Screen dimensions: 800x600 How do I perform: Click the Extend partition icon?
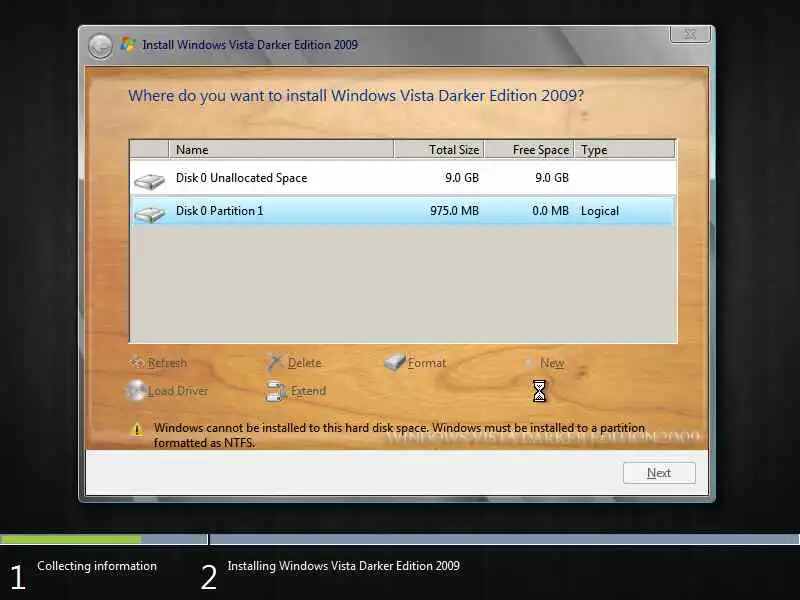click(x=276, y=391)
